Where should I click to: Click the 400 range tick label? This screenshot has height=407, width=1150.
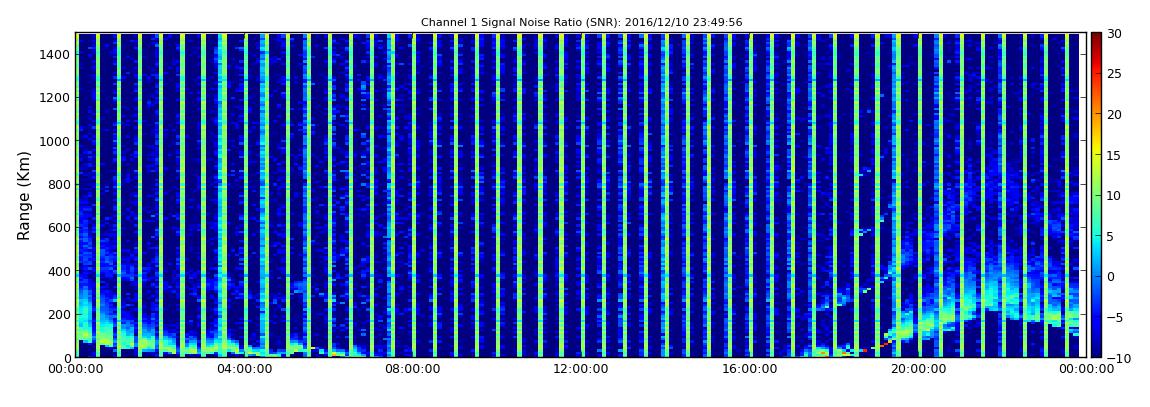tap(58, 271)
